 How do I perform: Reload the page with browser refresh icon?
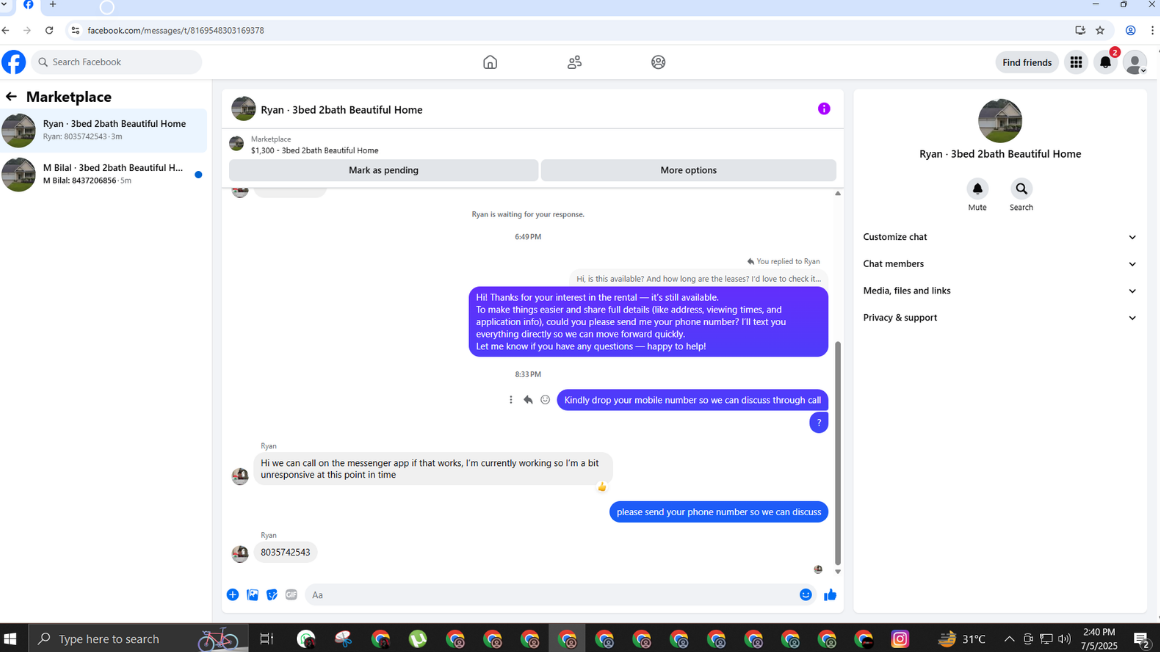(x=49, y=30)
